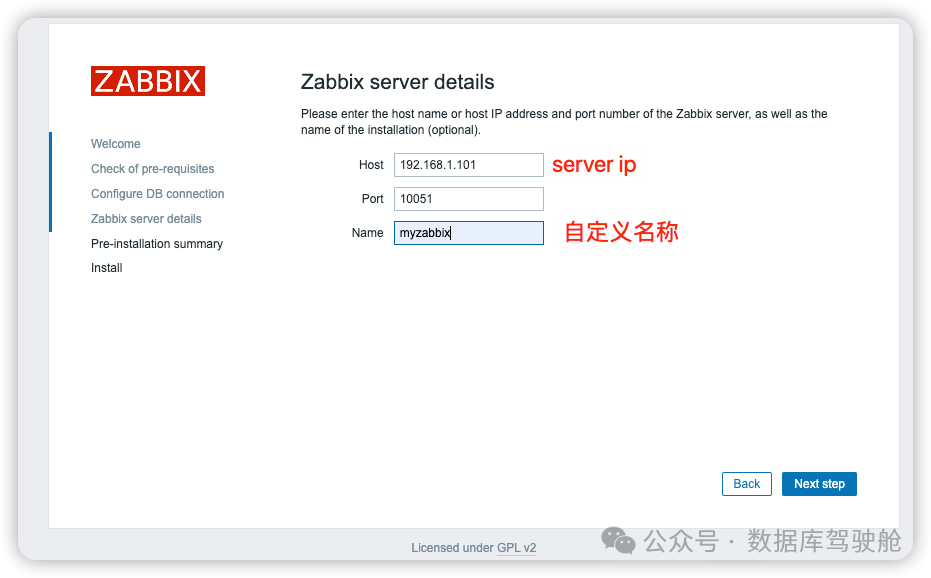Click the Host field label
This screenshot has height=578, width=931.
(371, 165)
